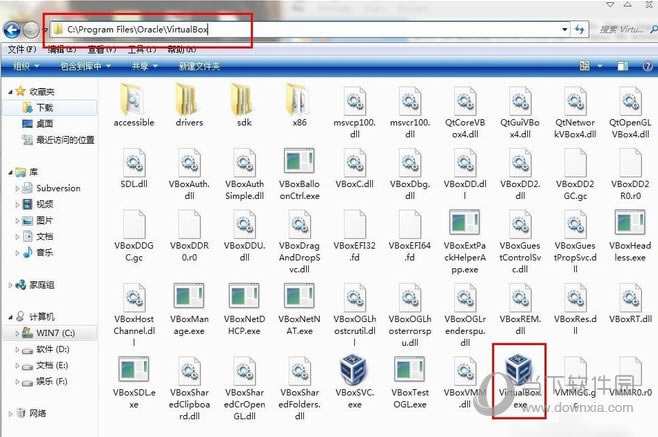Select the VBoxTestOGL.exe file icon
The height and width of the screenshot is (437, 658).
pos(409,370)
